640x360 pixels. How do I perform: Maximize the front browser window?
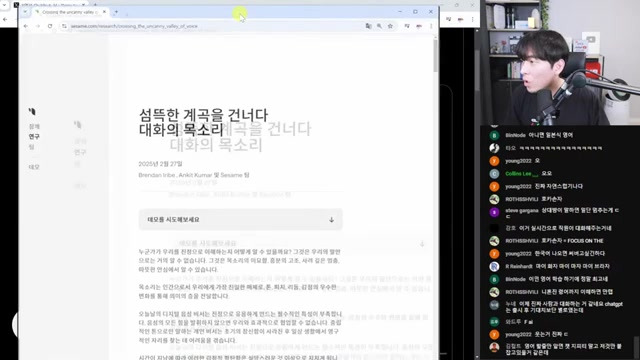(x=415, y=12)
